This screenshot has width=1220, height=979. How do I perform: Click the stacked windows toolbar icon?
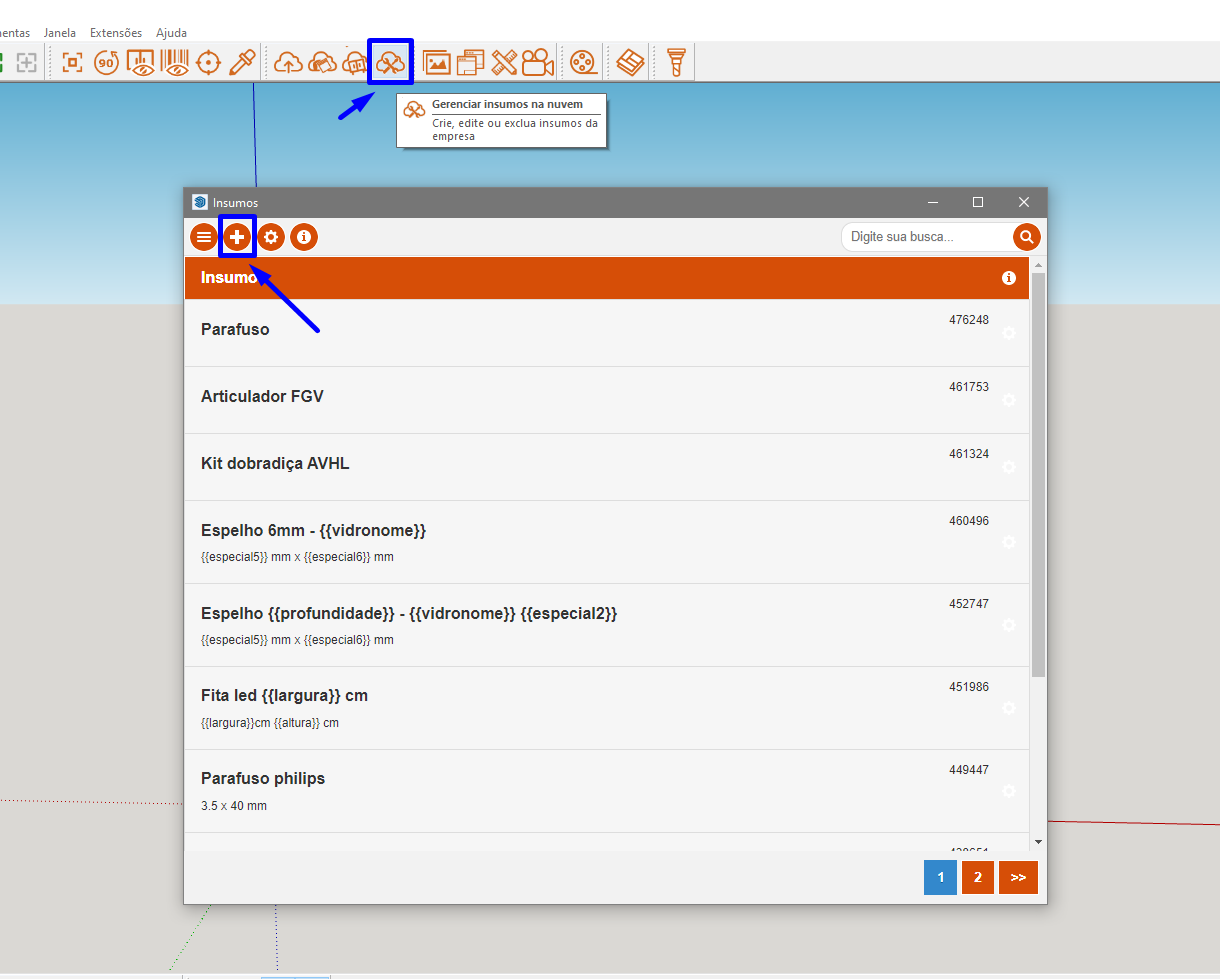click(470, 63)
